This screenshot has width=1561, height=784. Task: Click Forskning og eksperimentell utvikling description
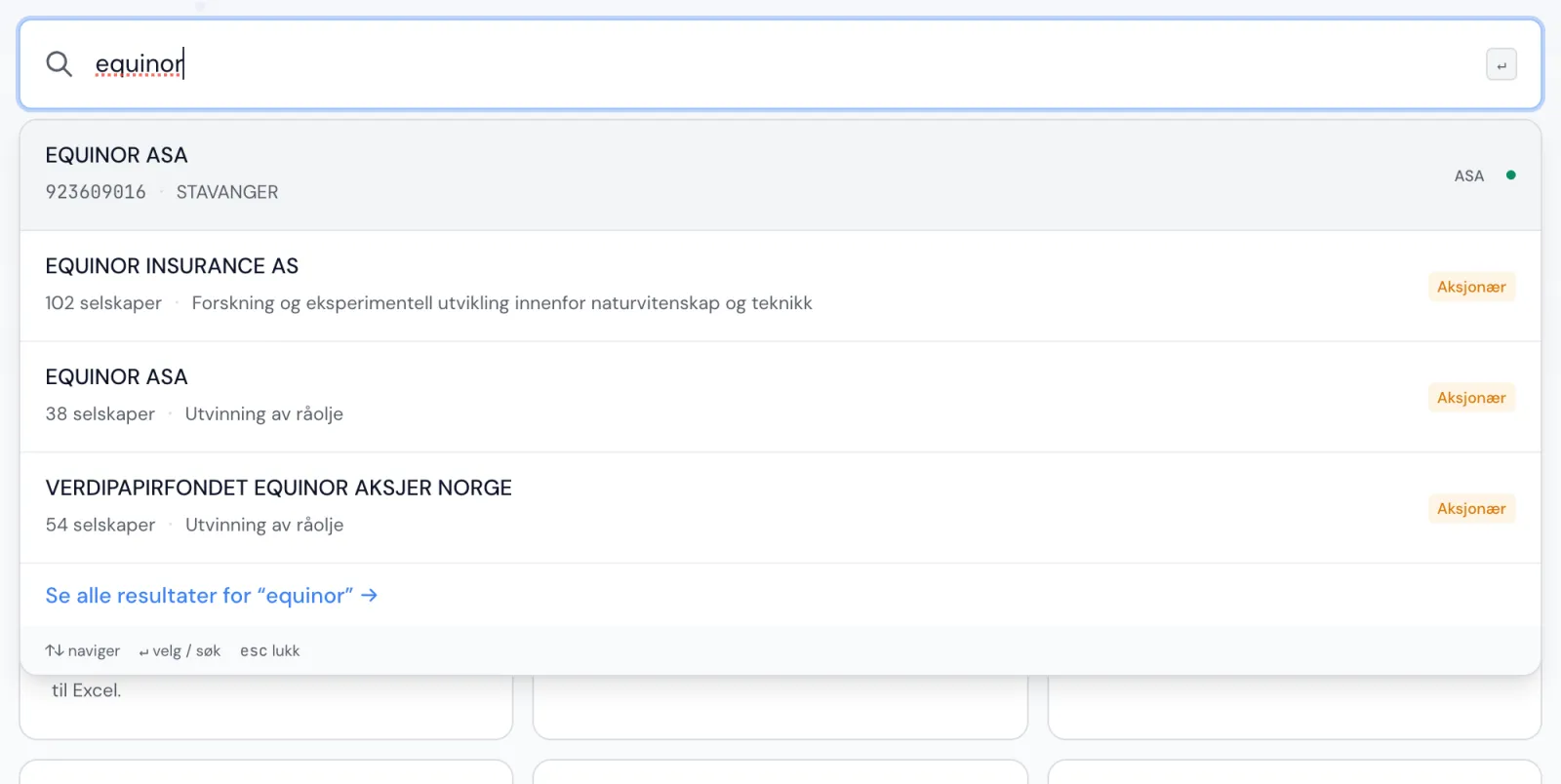501,303
